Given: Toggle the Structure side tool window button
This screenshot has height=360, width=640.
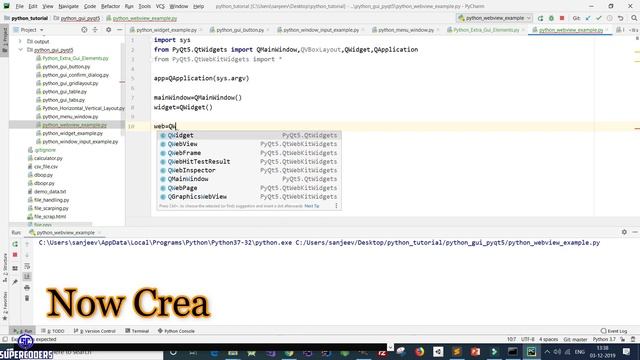Looking at the screenshot, I should 4,268.
